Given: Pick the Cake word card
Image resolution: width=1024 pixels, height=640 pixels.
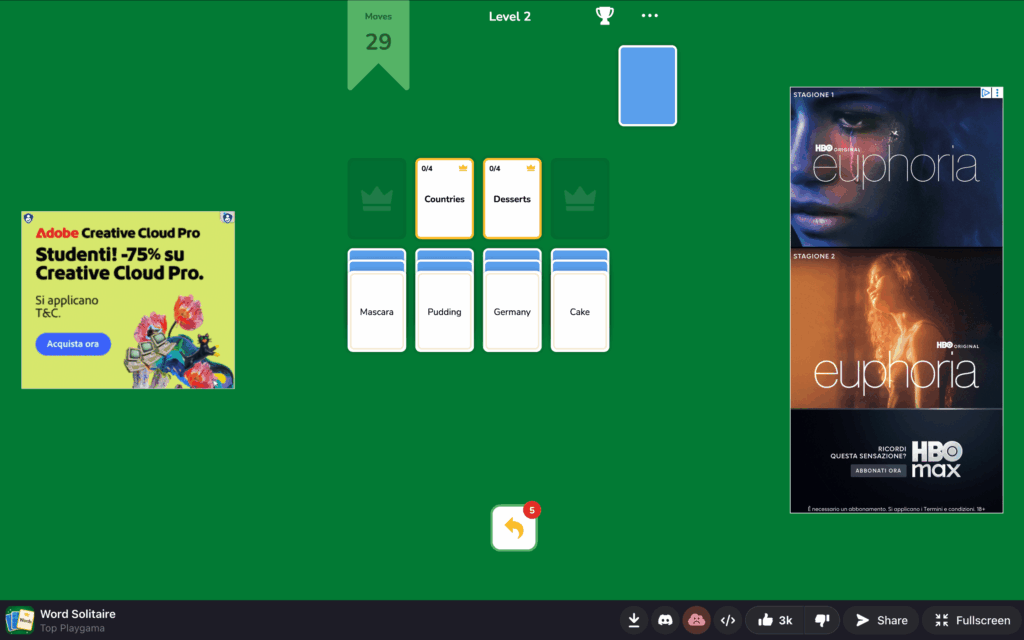Looking at the screenshot, I should [580, 311].
